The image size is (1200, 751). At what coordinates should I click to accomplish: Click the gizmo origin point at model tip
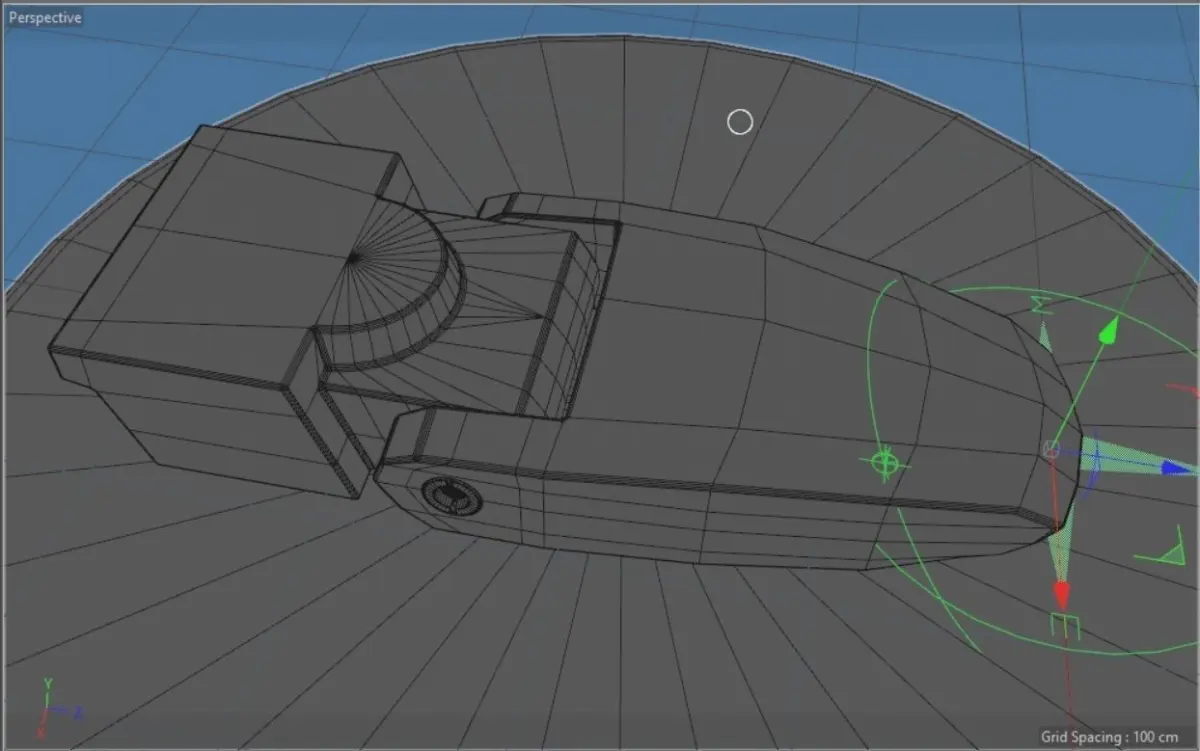pos(1051,449)
